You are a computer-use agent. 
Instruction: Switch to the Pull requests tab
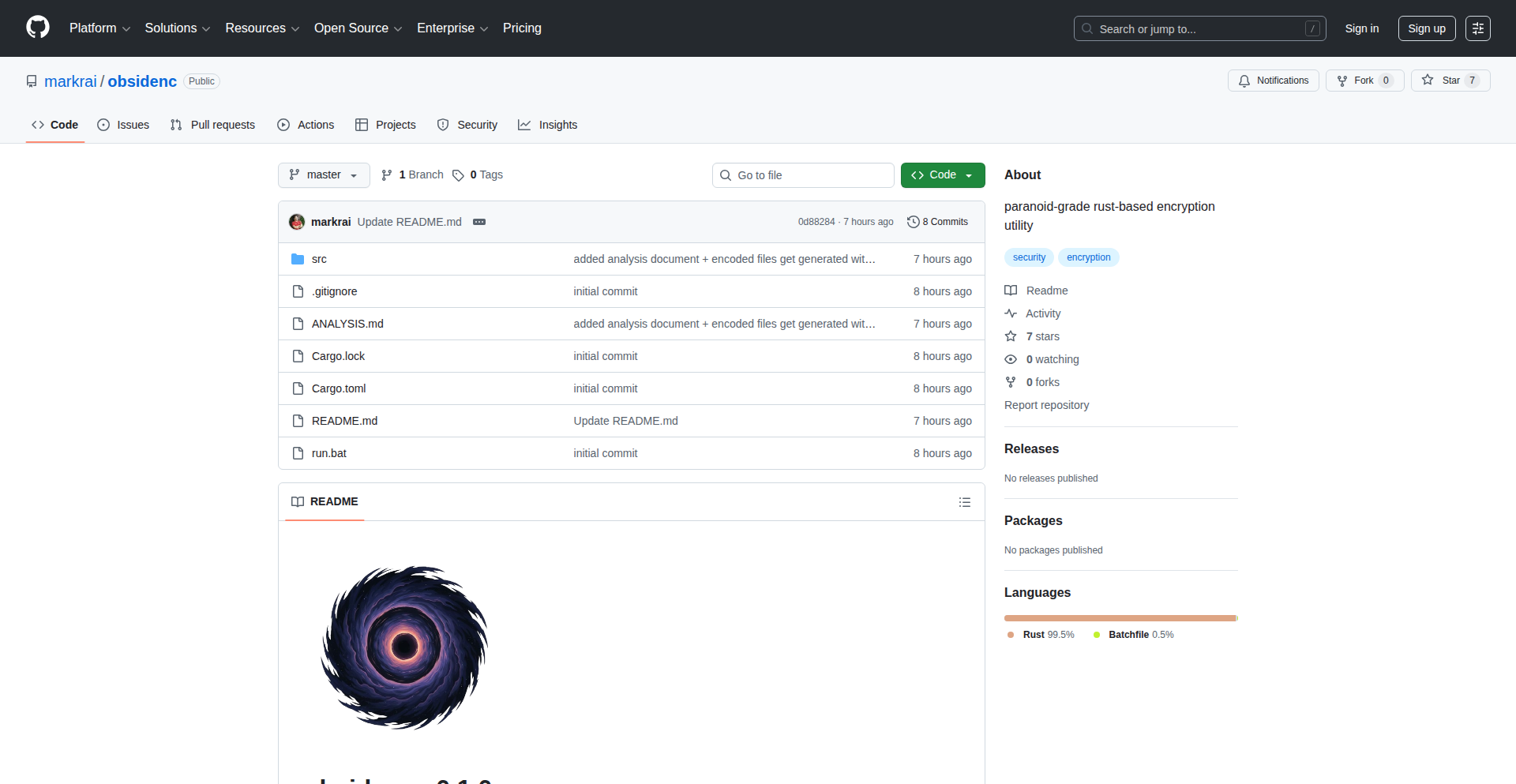point(212,125)
